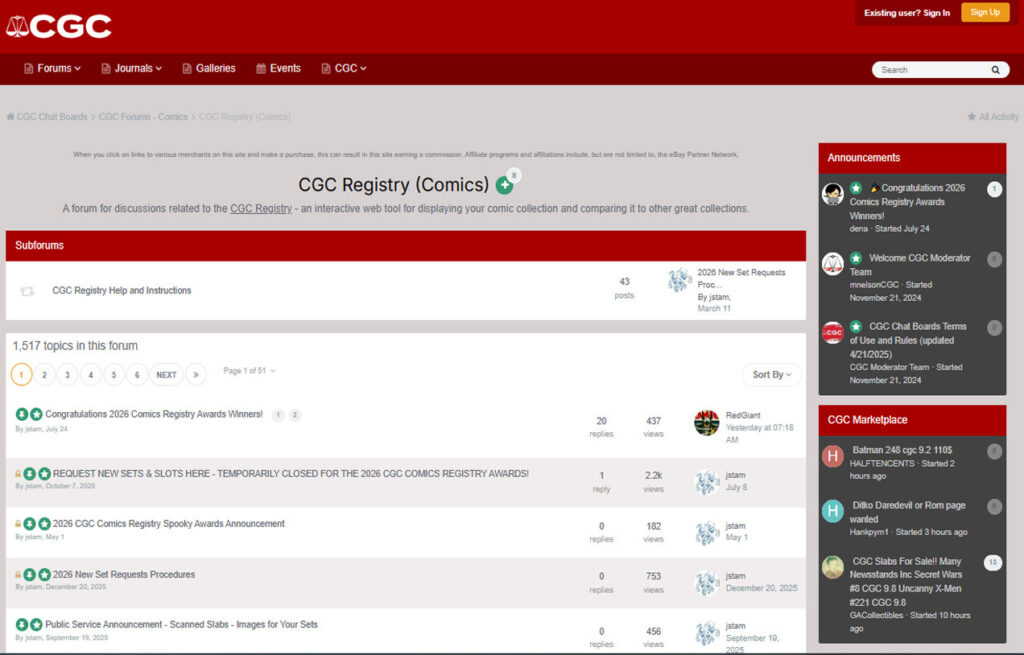This screenshot has height=655, width=1024.
Task: Click Existing user? Sign In link
Action: 906,13
